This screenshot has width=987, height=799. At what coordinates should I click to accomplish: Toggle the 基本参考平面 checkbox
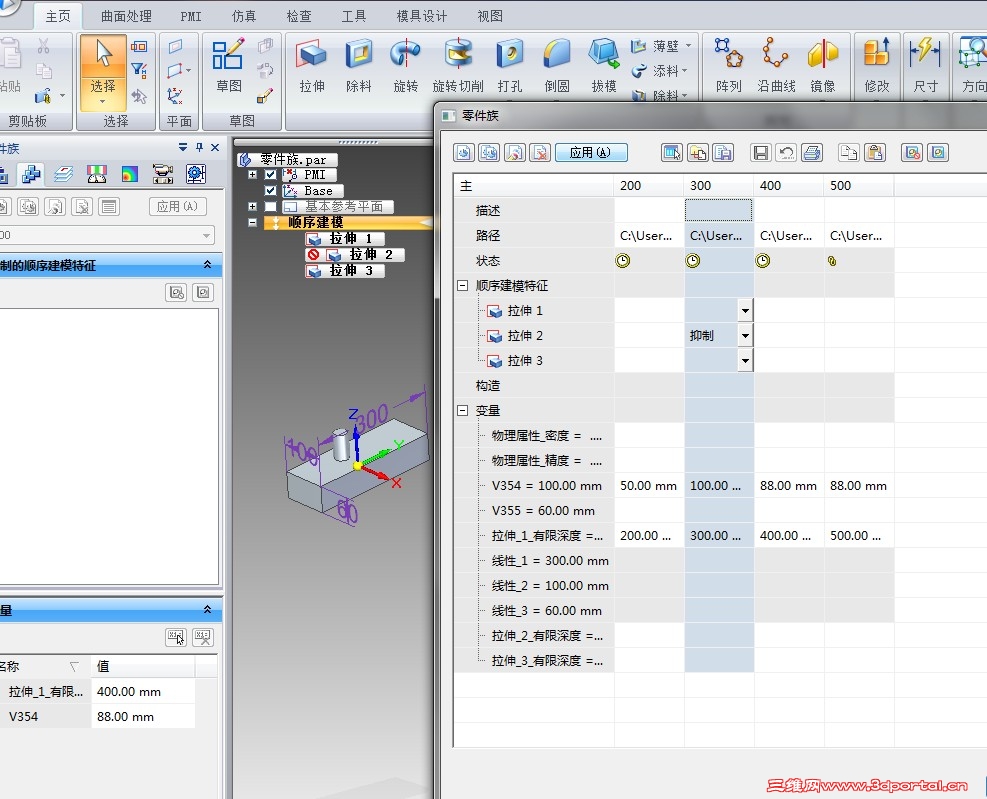(x=271, y=207)
